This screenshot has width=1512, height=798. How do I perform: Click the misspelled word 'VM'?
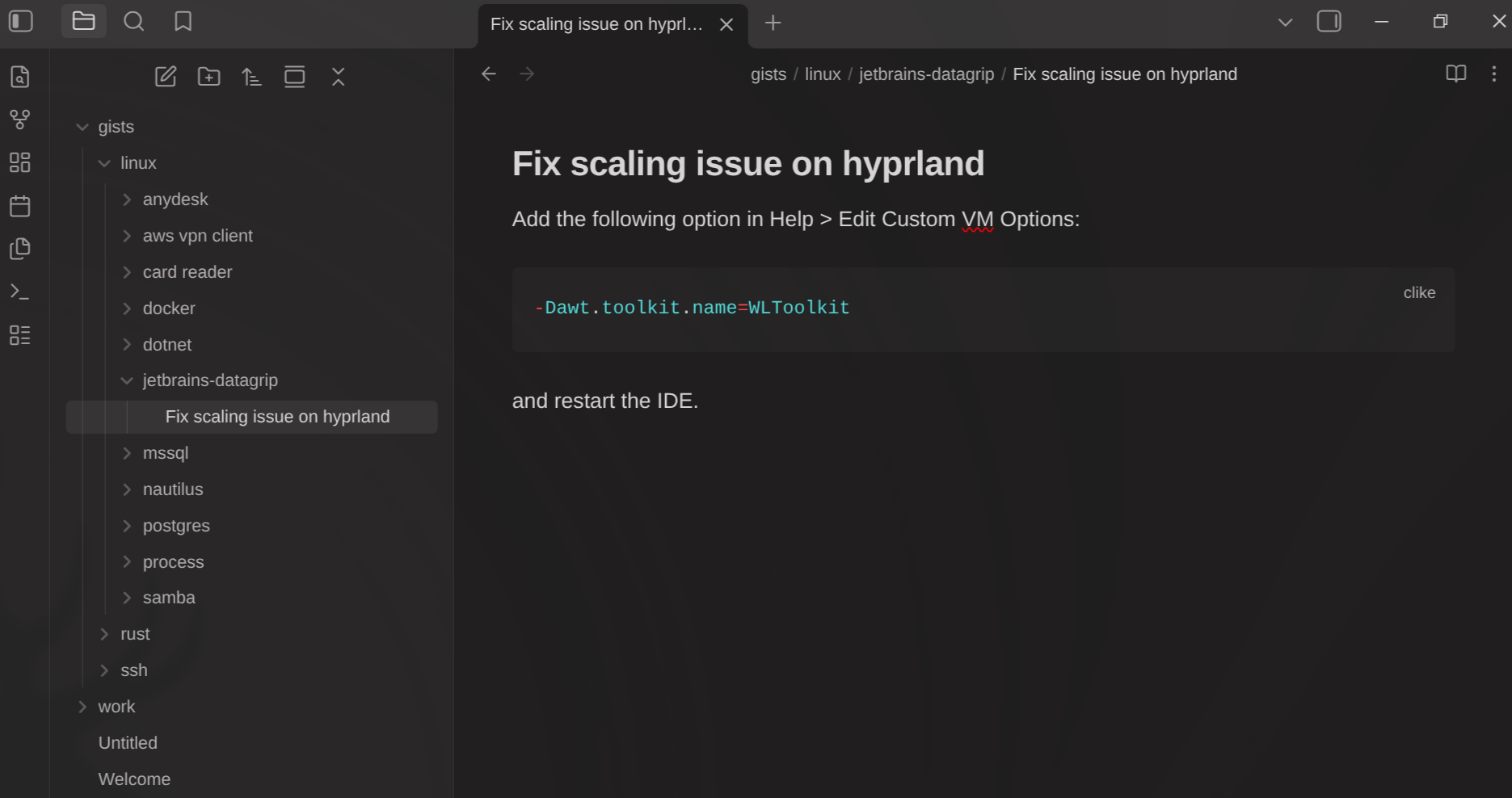point(977,220)
